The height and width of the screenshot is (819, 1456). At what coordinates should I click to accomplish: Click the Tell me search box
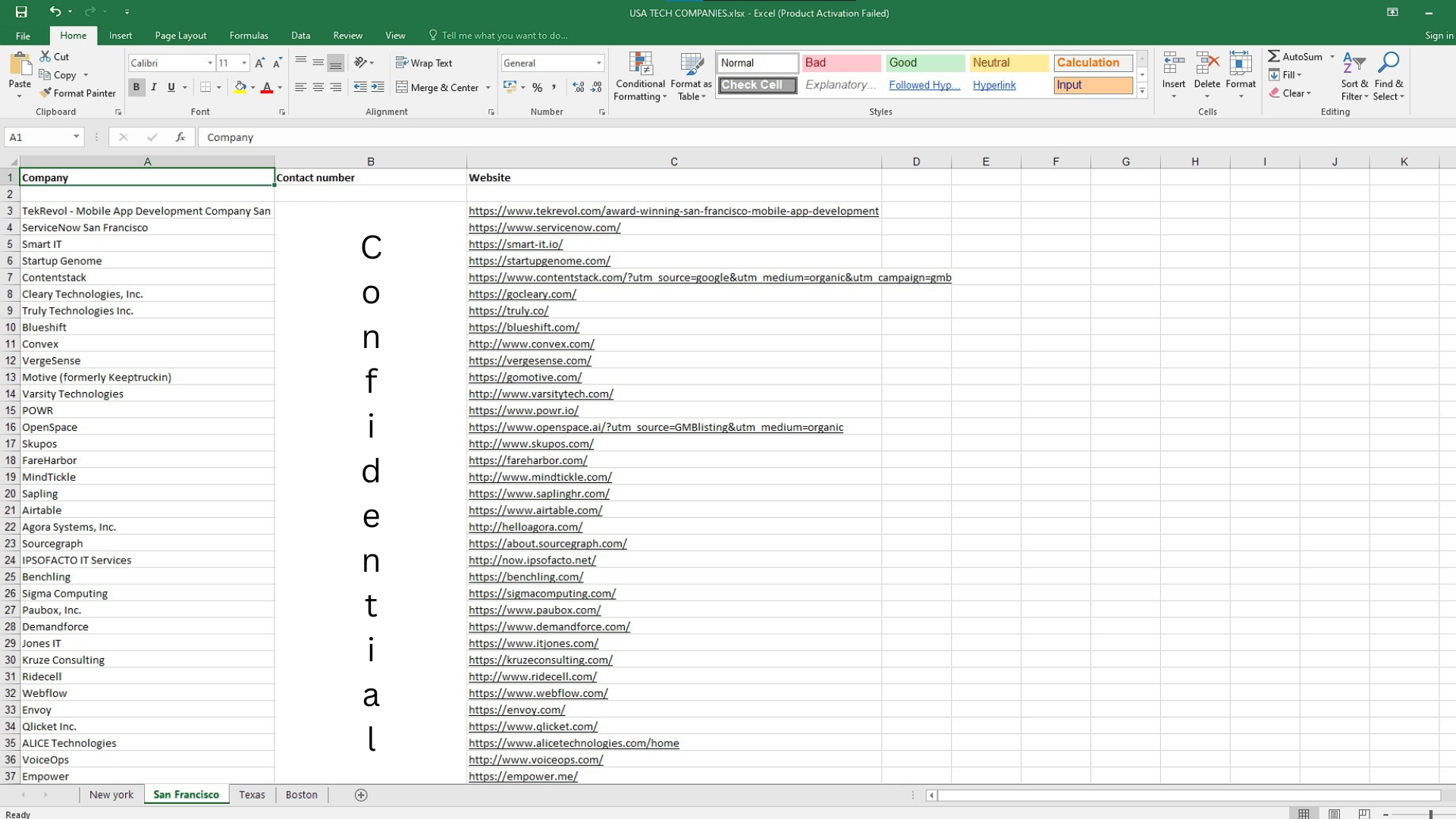coord(504,36)
